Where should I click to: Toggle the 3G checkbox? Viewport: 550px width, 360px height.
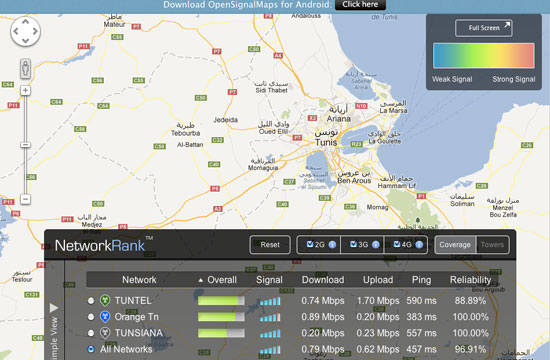click(x=353, y=244)
